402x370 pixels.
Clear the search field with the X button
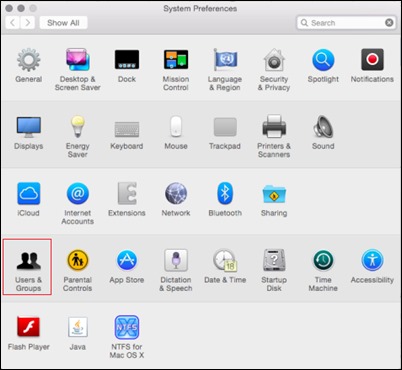[389, 23]
